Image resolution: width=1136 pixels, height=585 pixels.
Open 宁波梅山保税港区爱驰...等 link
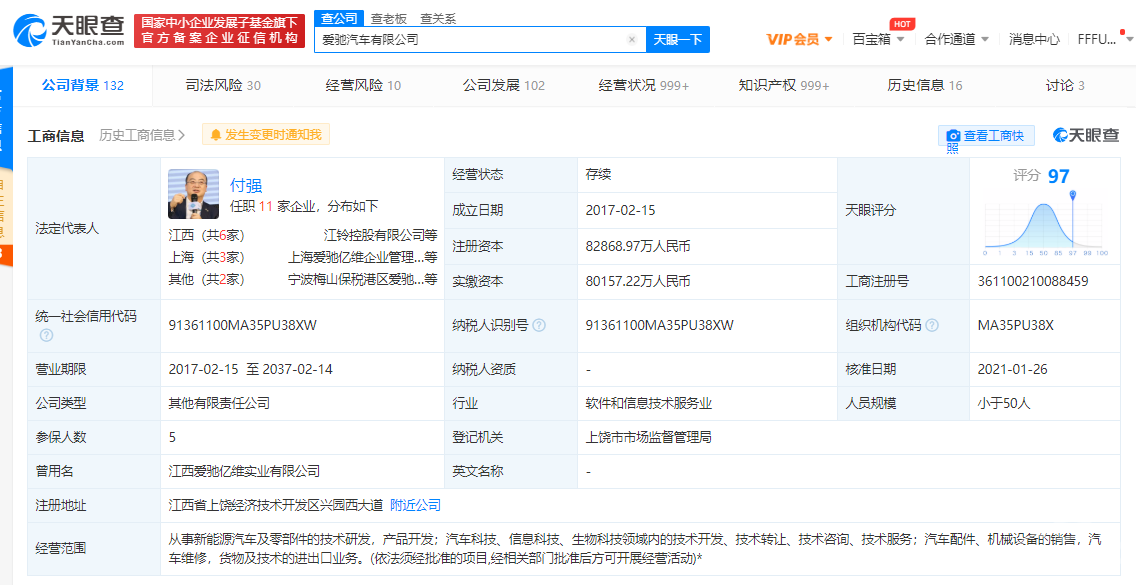point(362,279)
